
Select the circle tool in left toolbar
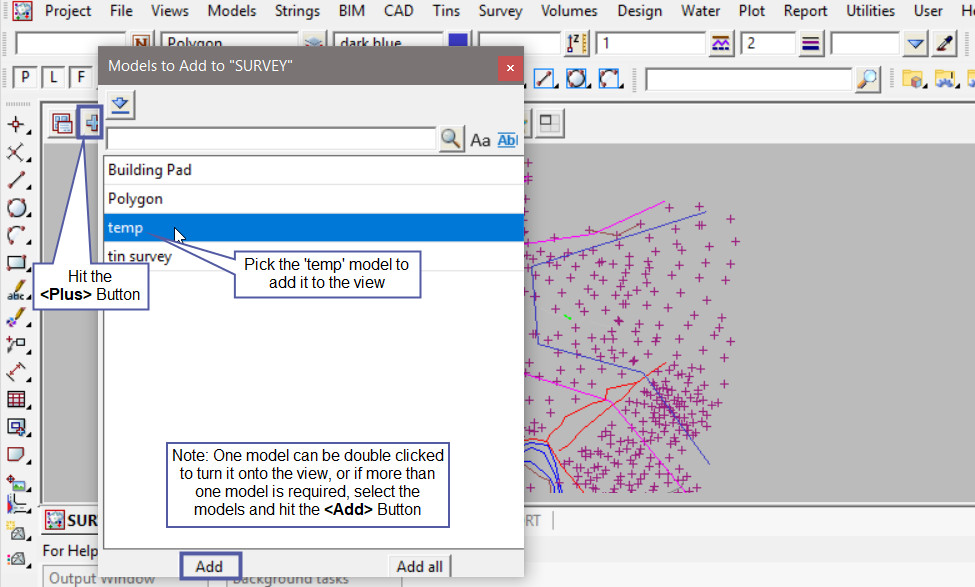(16, 208)
